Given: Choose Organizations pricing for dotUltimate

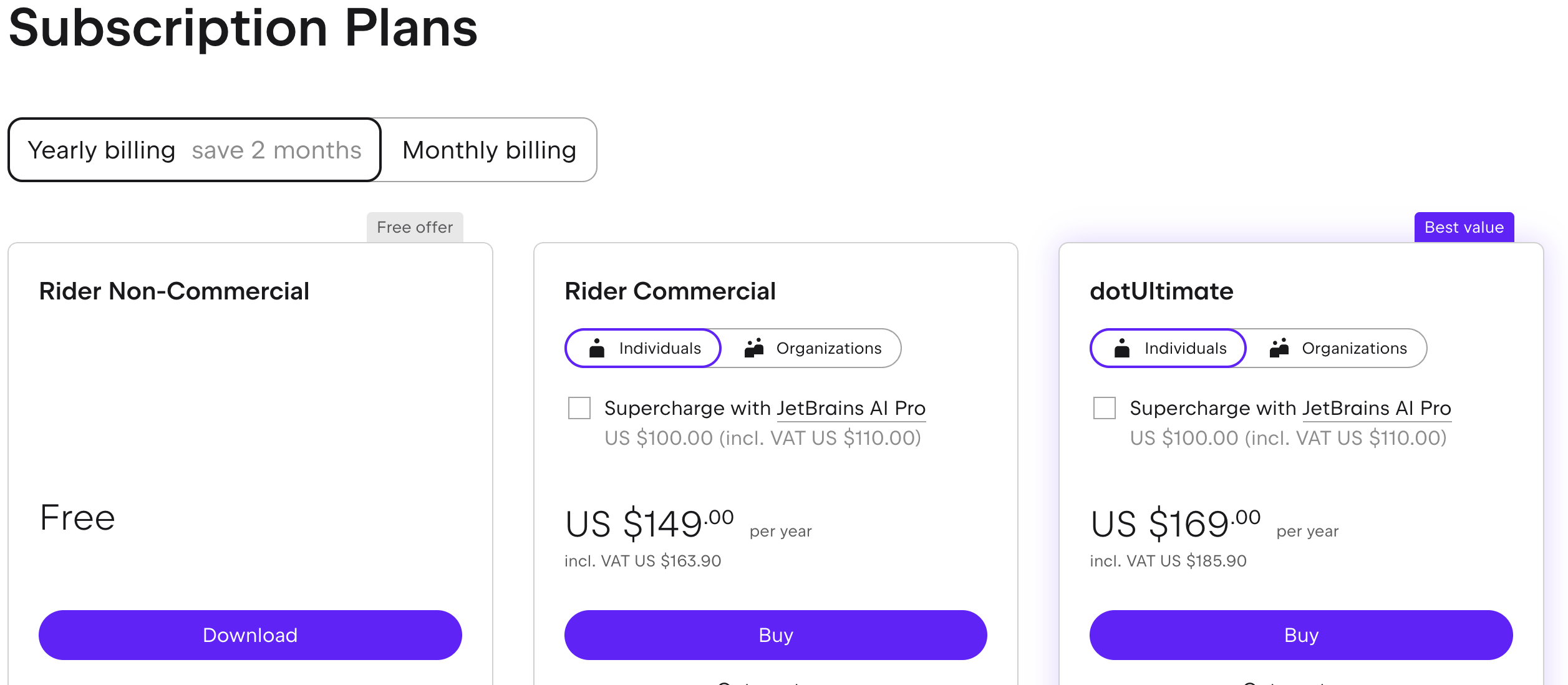Looking at the screenshot, I should [x=1338, y=348].
